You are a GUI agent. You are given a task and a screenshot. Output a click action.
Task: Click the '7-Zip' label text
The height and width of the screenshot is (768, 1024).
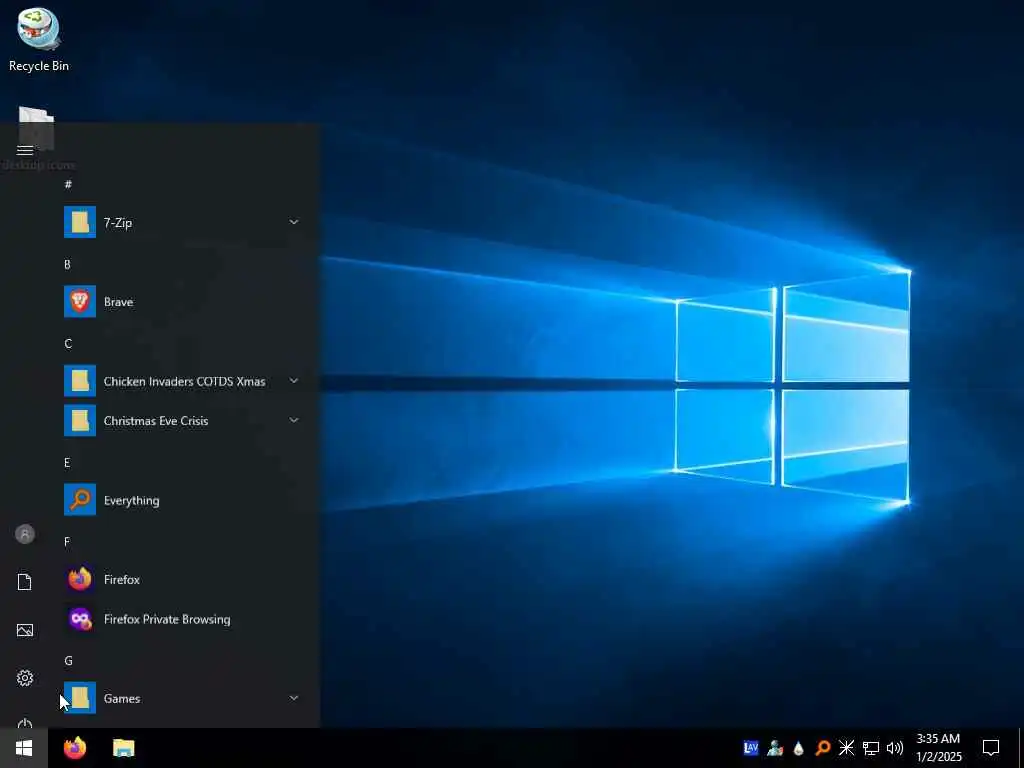click(118, 223)
